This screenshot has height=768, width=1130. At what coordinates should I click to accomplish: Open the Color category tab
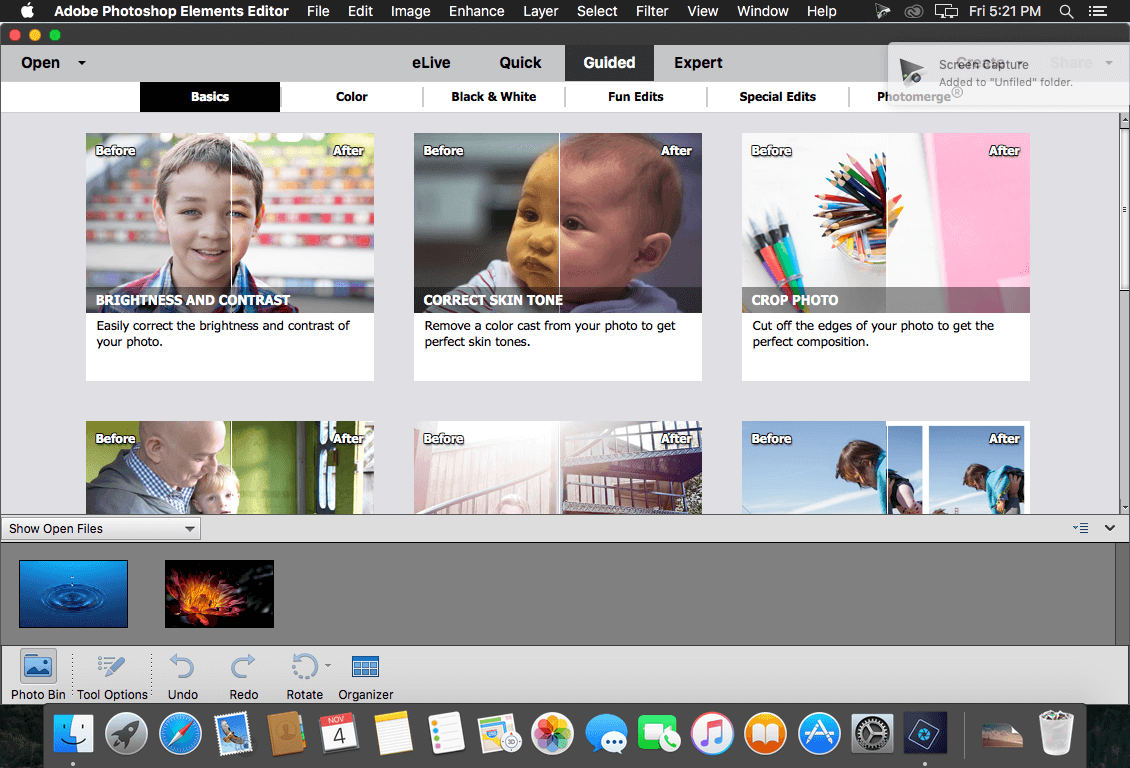[x=352, y=97]
